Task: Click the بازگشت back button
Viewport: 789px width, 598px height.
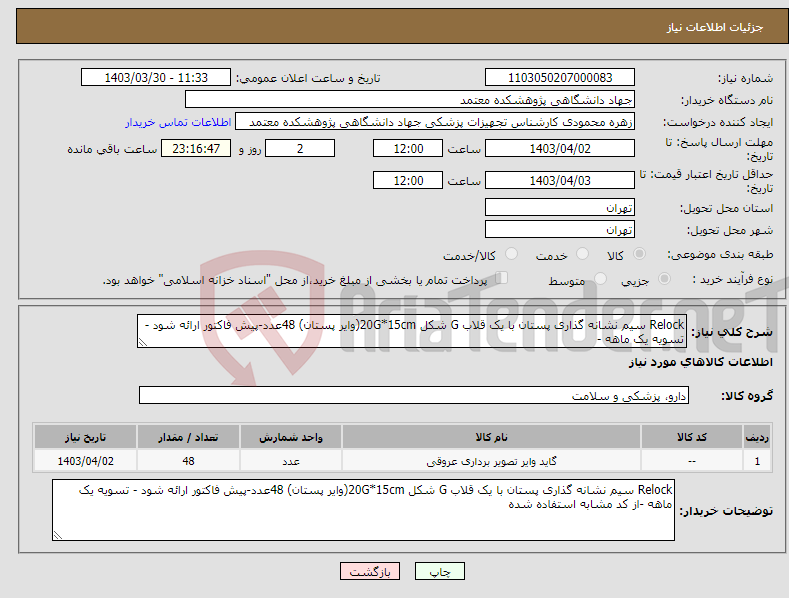Action: pyautogui.click(x=370, y=571)
